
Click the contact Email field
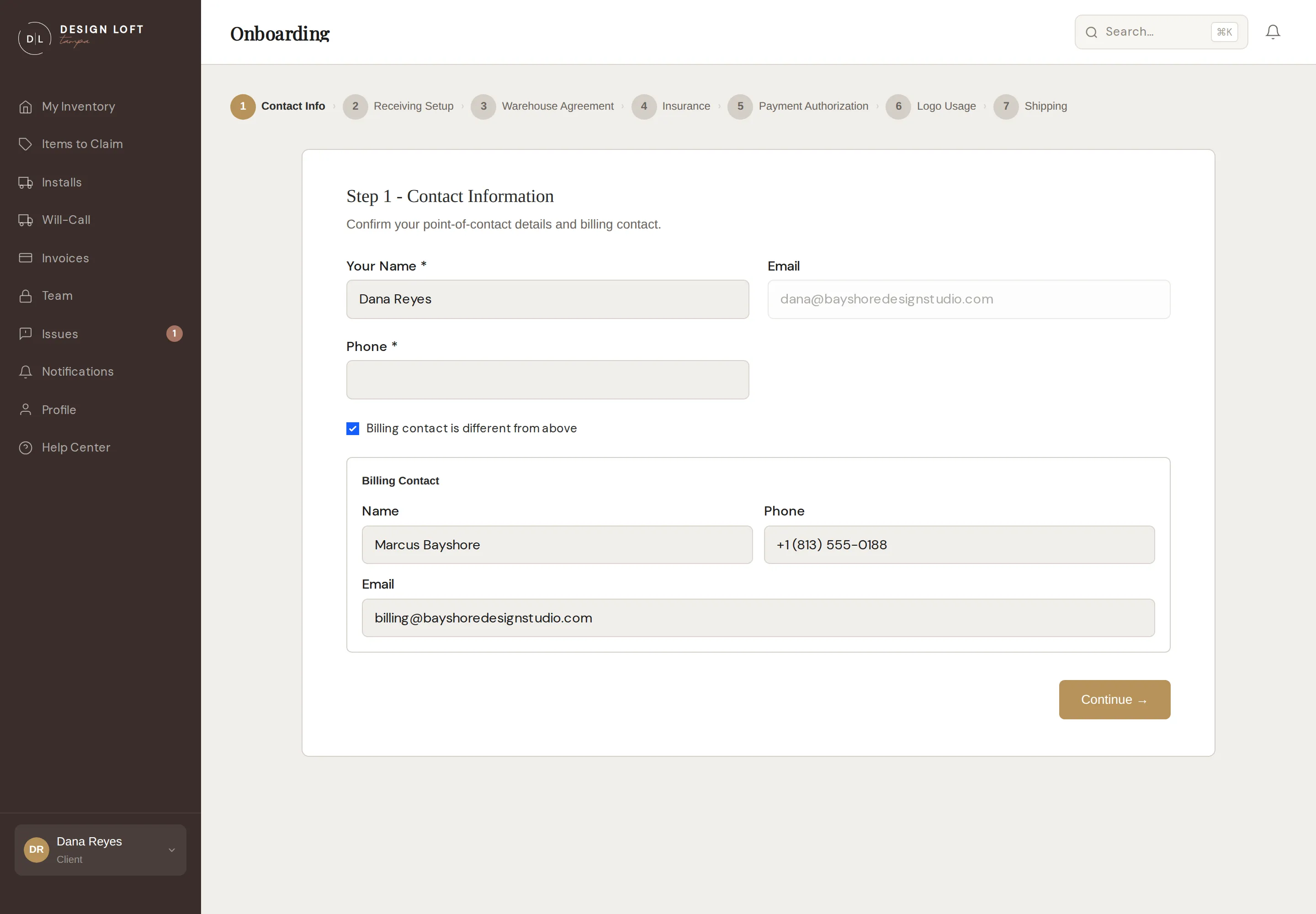click(969, 299)
